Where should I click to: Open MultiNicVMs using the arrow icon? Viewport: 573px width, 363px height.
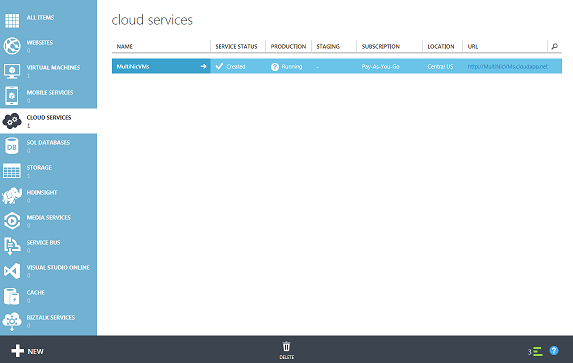pos(204,66)
